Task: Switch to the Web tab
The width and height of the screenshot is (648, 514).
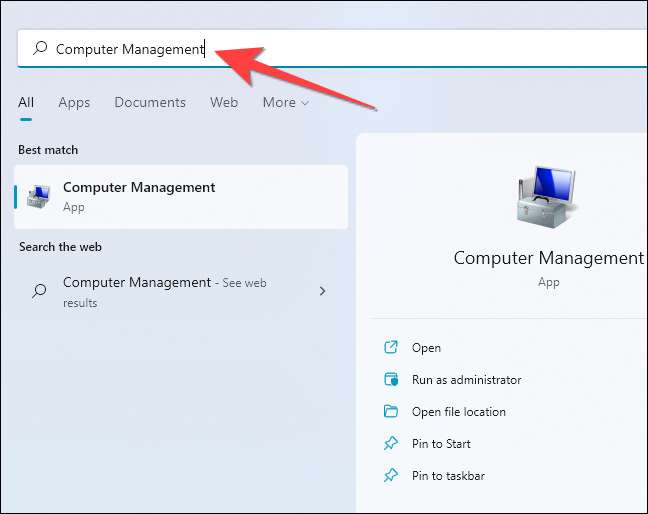Action: coord(224,102)
